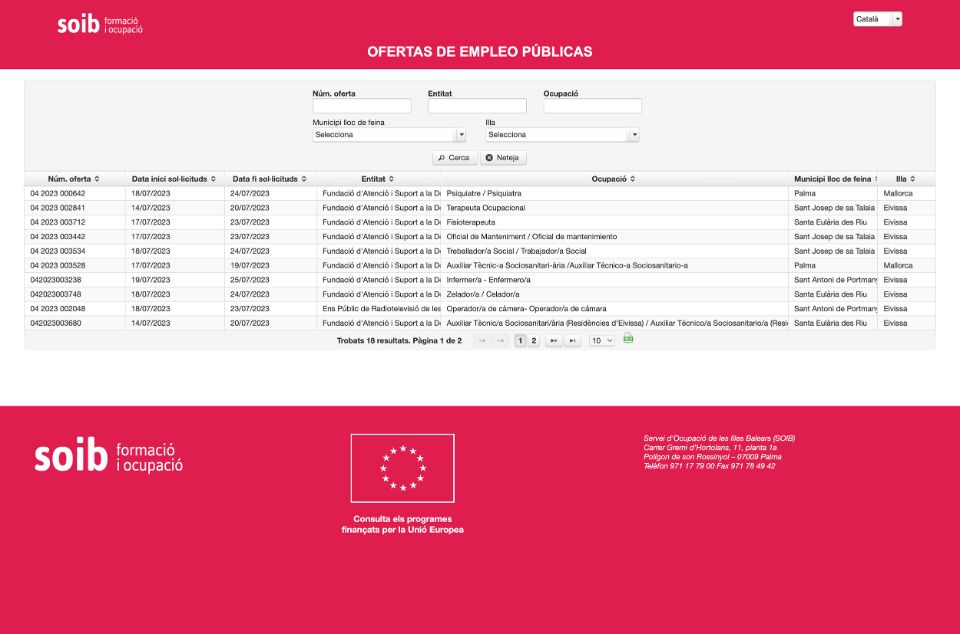Sort by Municipi lloc de feina column
This screenshot has width=960, height=634.
coord(833,179)
